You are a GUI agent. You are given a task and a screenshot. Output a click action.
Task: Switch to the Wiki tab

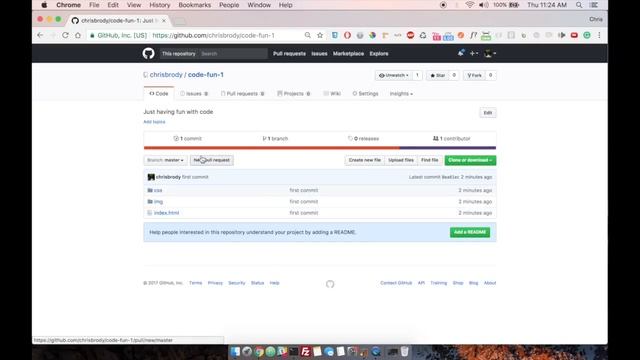[x=332, y=93]
